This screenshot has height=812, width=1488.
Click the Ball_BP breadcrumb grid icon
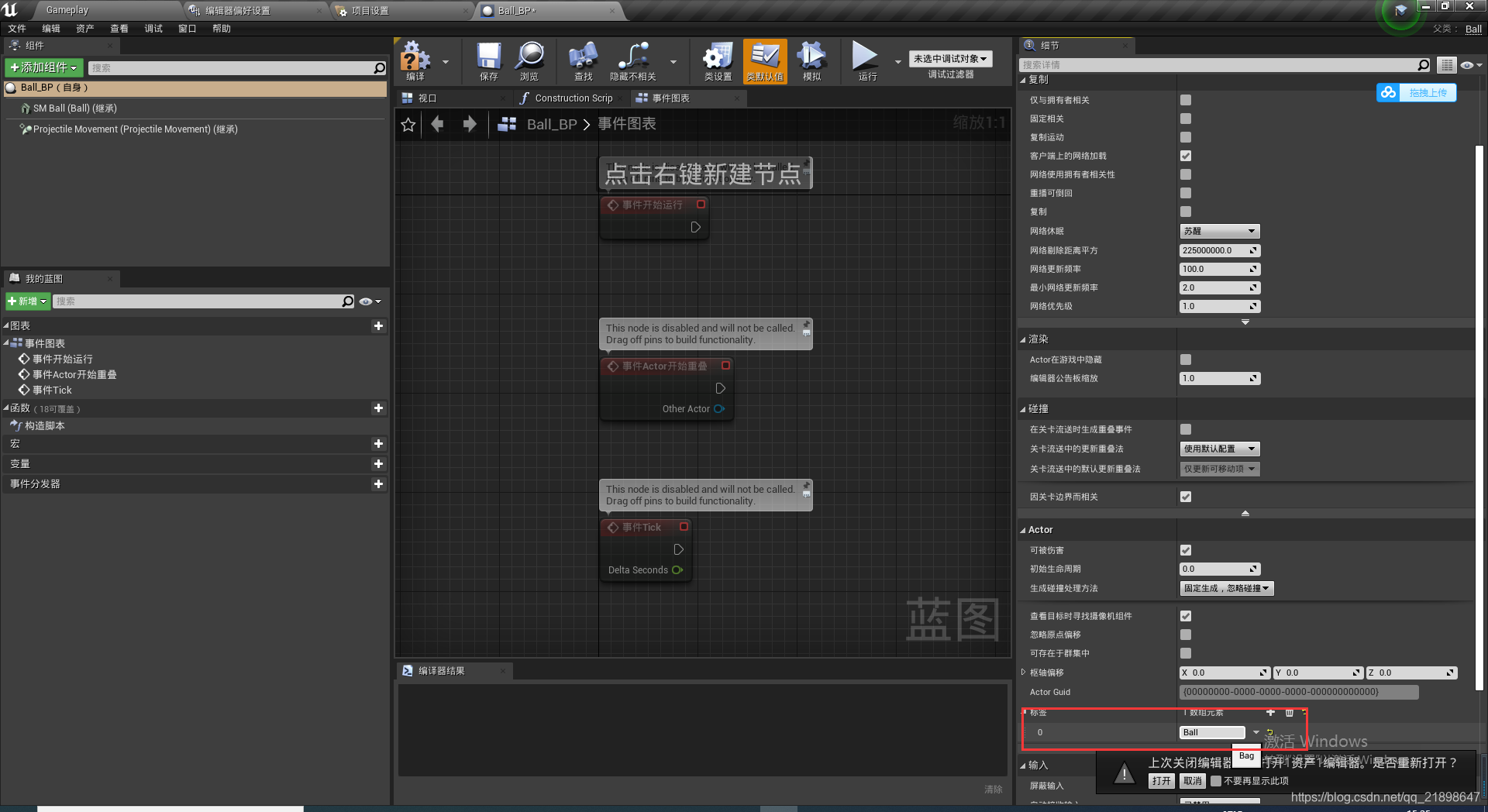[x=507, y=124]
